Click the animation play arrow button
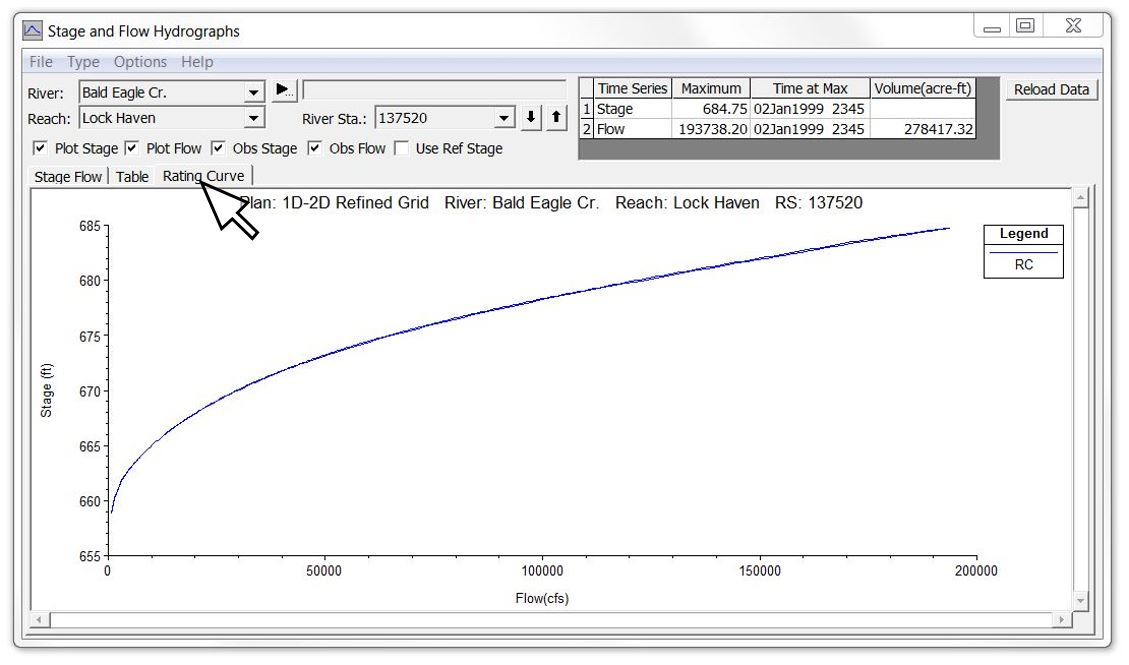1129x665 pixels. 284,91
